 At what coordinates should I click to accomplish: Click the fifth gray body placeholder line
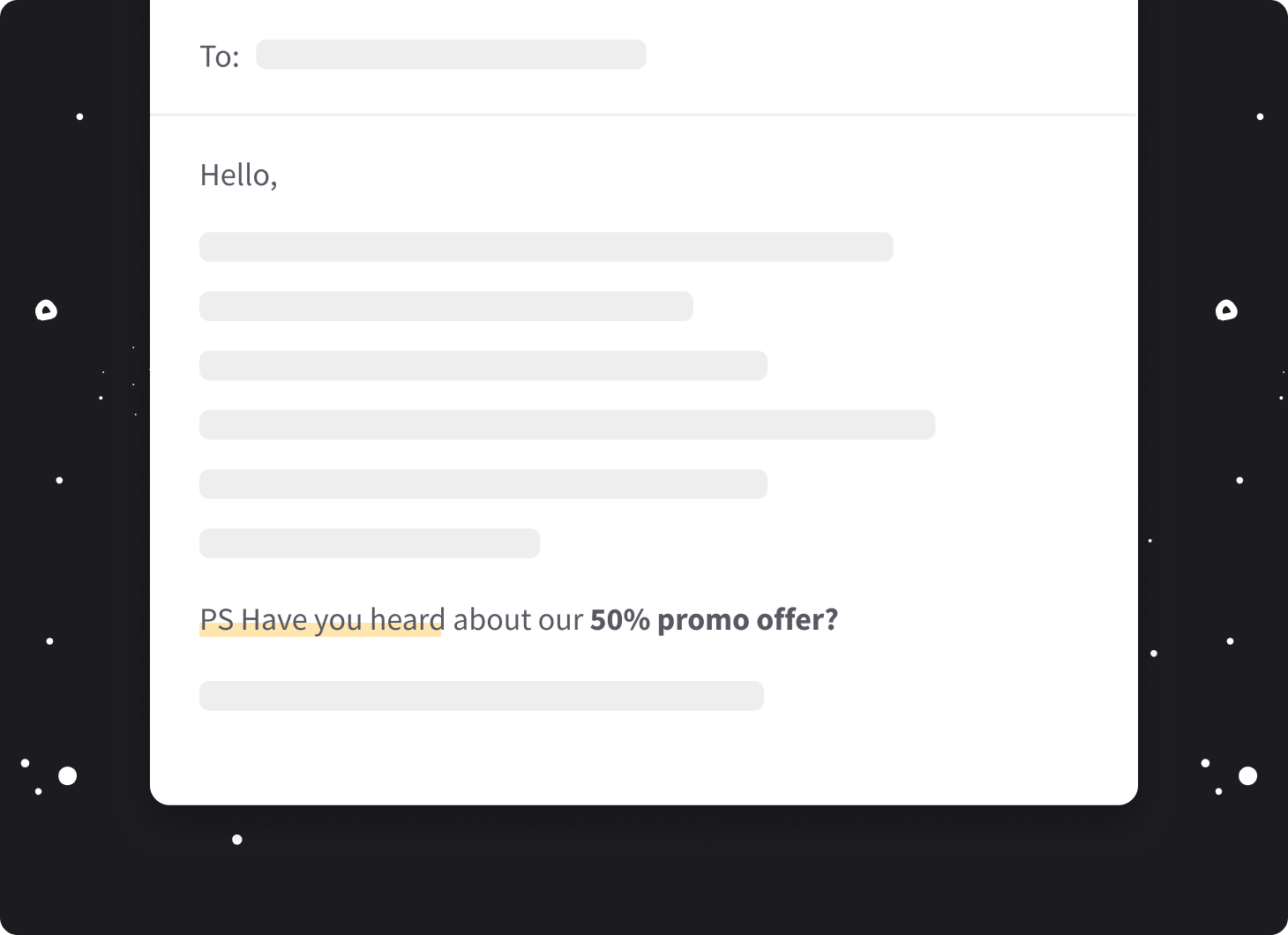click(483, 484)
